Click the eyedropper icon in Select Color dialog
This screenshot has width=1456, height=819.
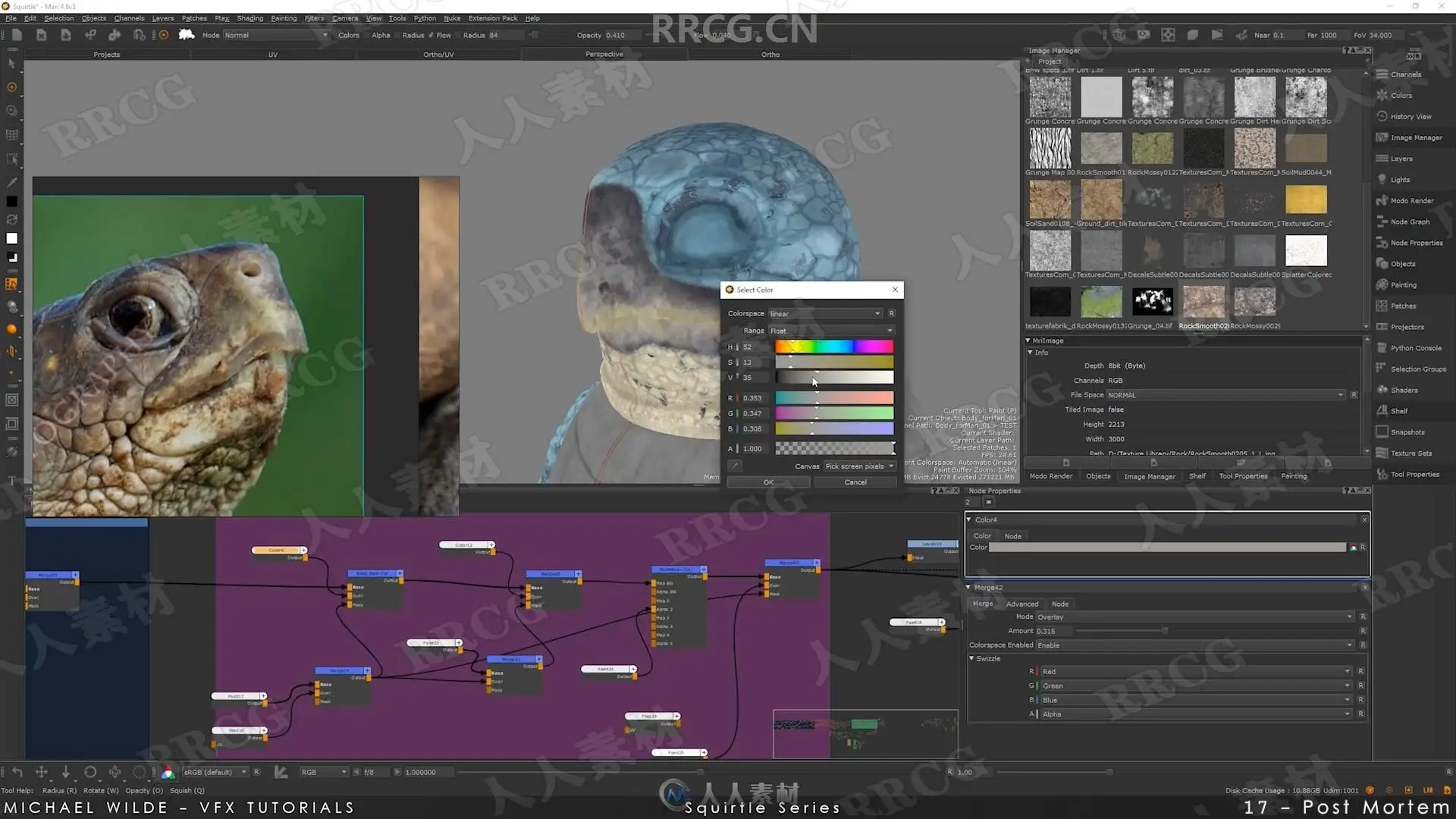pyautogui.click(x=734, y=466)
